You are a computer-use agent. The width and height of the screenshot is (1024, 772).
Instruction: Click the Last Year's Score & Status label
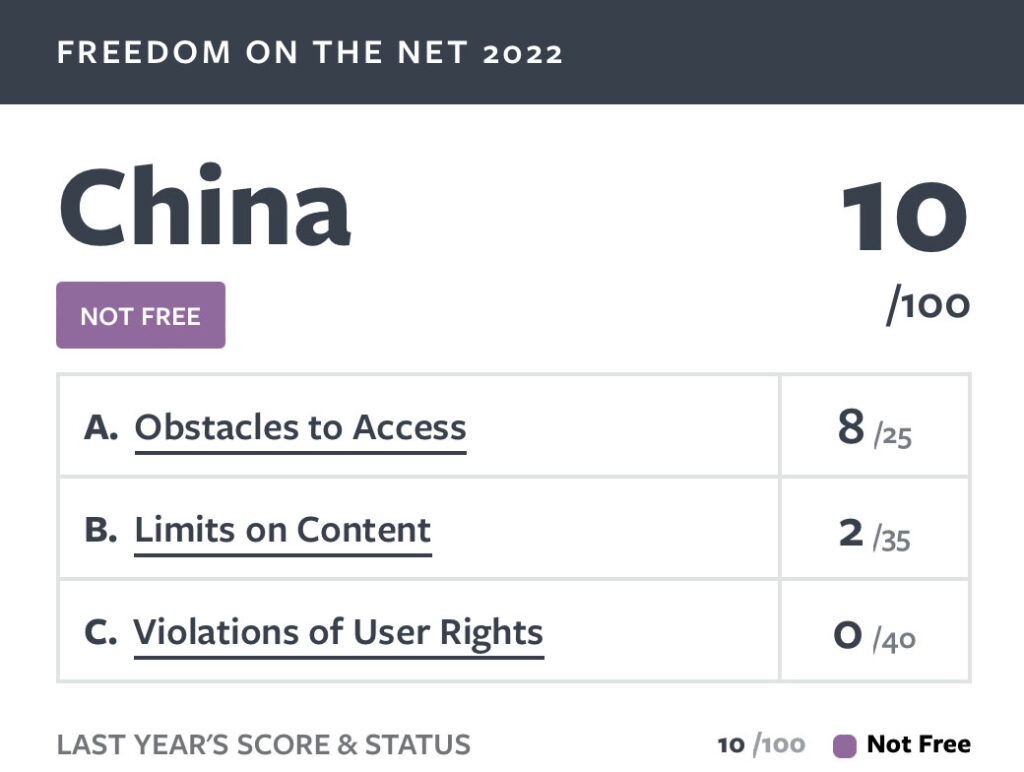coord(263,745)
